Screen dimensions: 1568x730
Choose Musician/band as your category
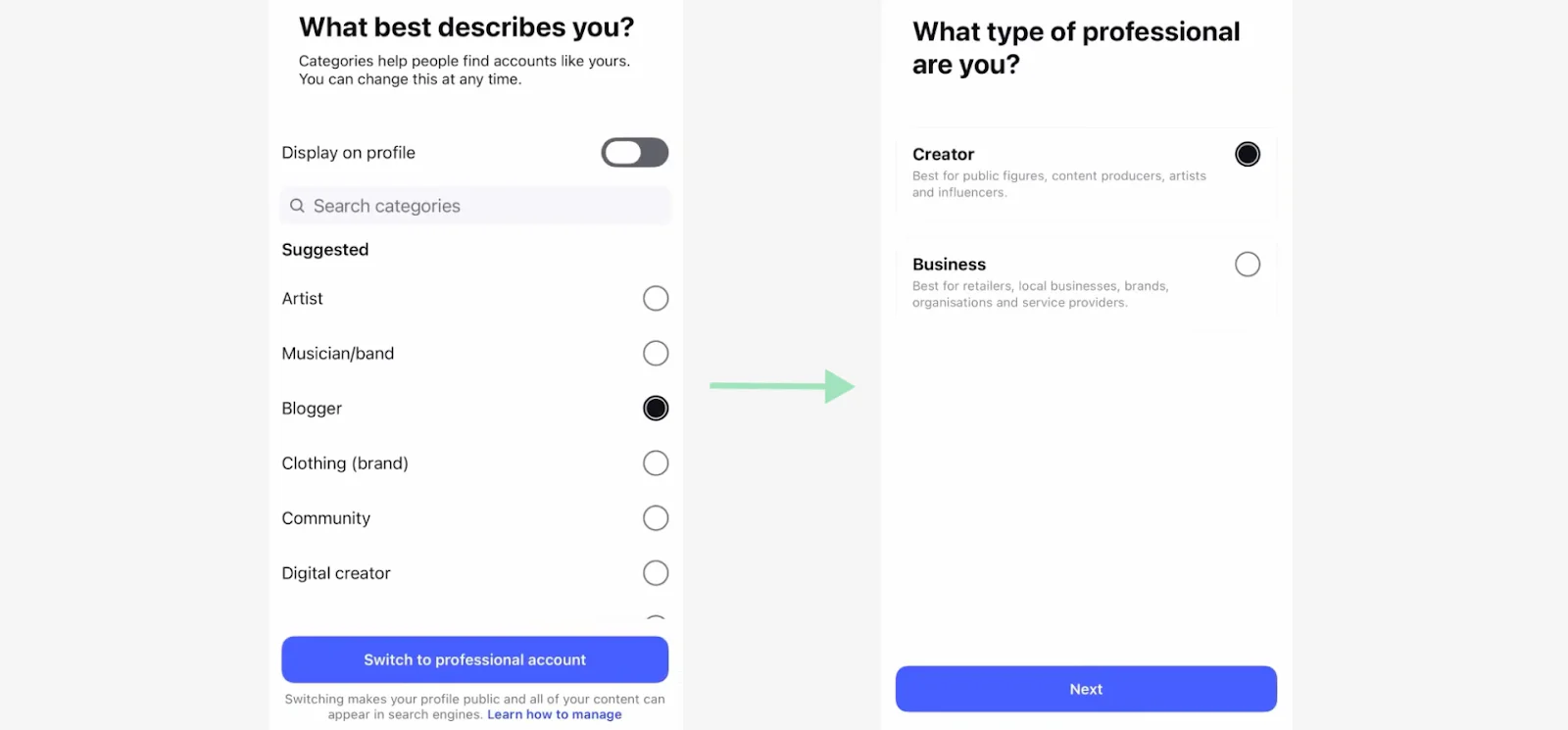click(656, 353)
